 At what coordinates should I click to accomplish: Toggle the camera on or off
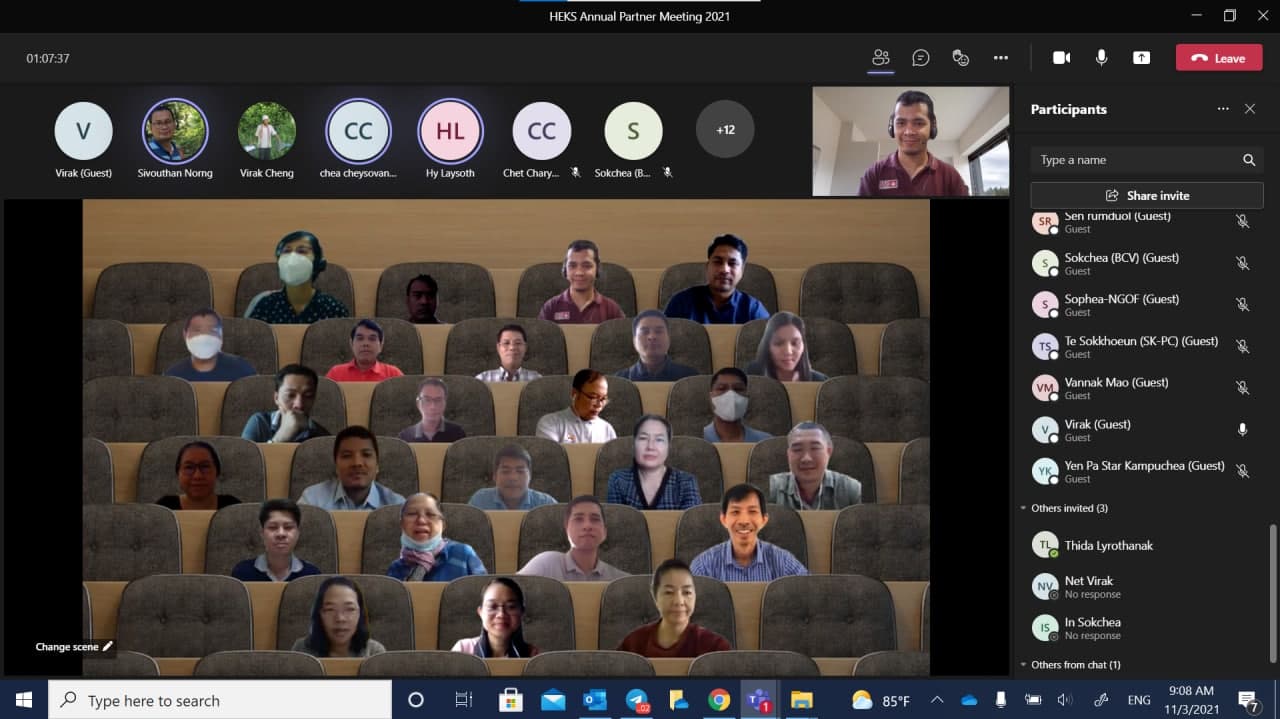click(1062, 58)
